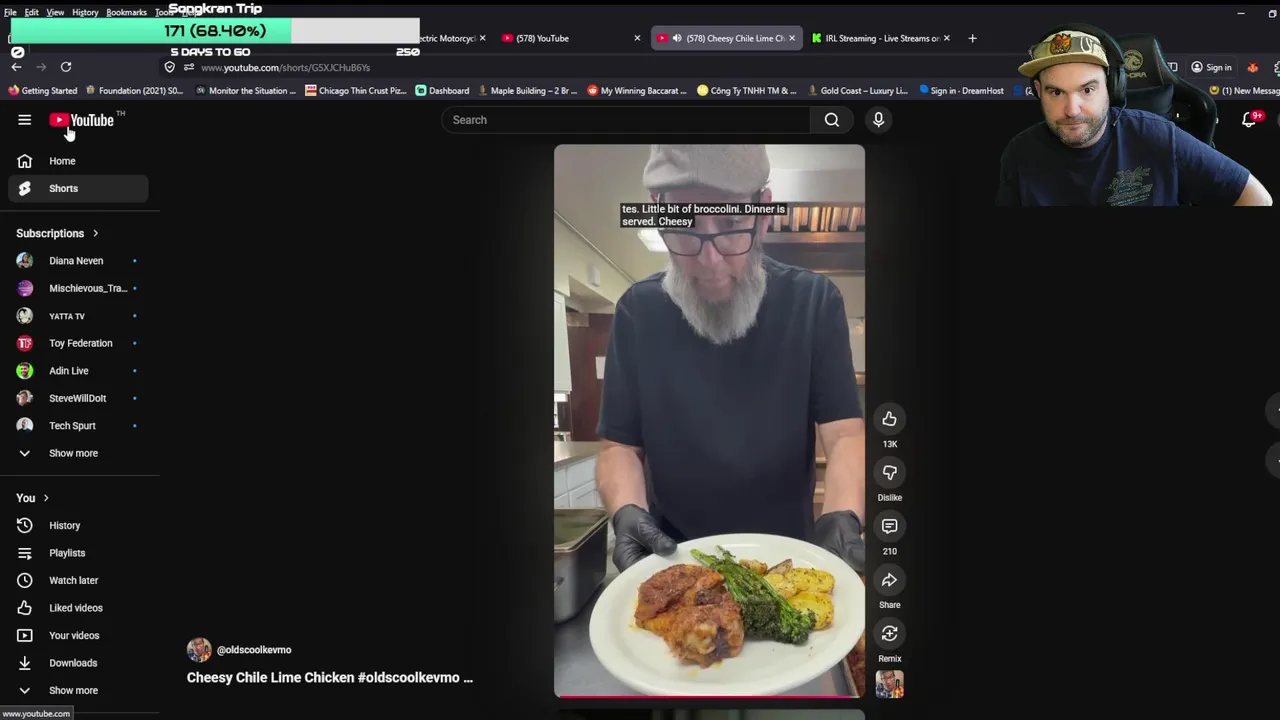Screen dimensions: 1280x720
Task: Open the Foundation (2021) bookmark
Action: 134,91
